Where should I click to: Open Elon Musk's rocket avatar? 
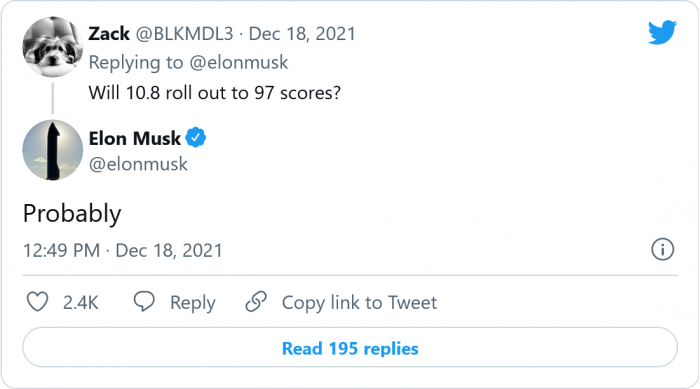coord(53,150)
